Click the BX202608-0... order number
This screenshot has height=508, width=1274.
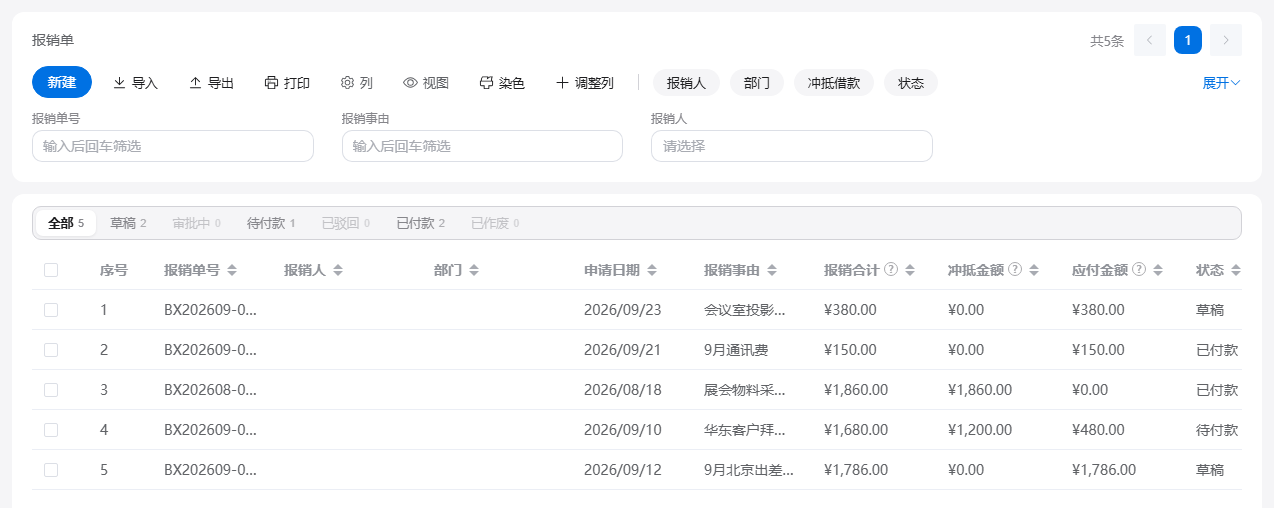point(211,390)
